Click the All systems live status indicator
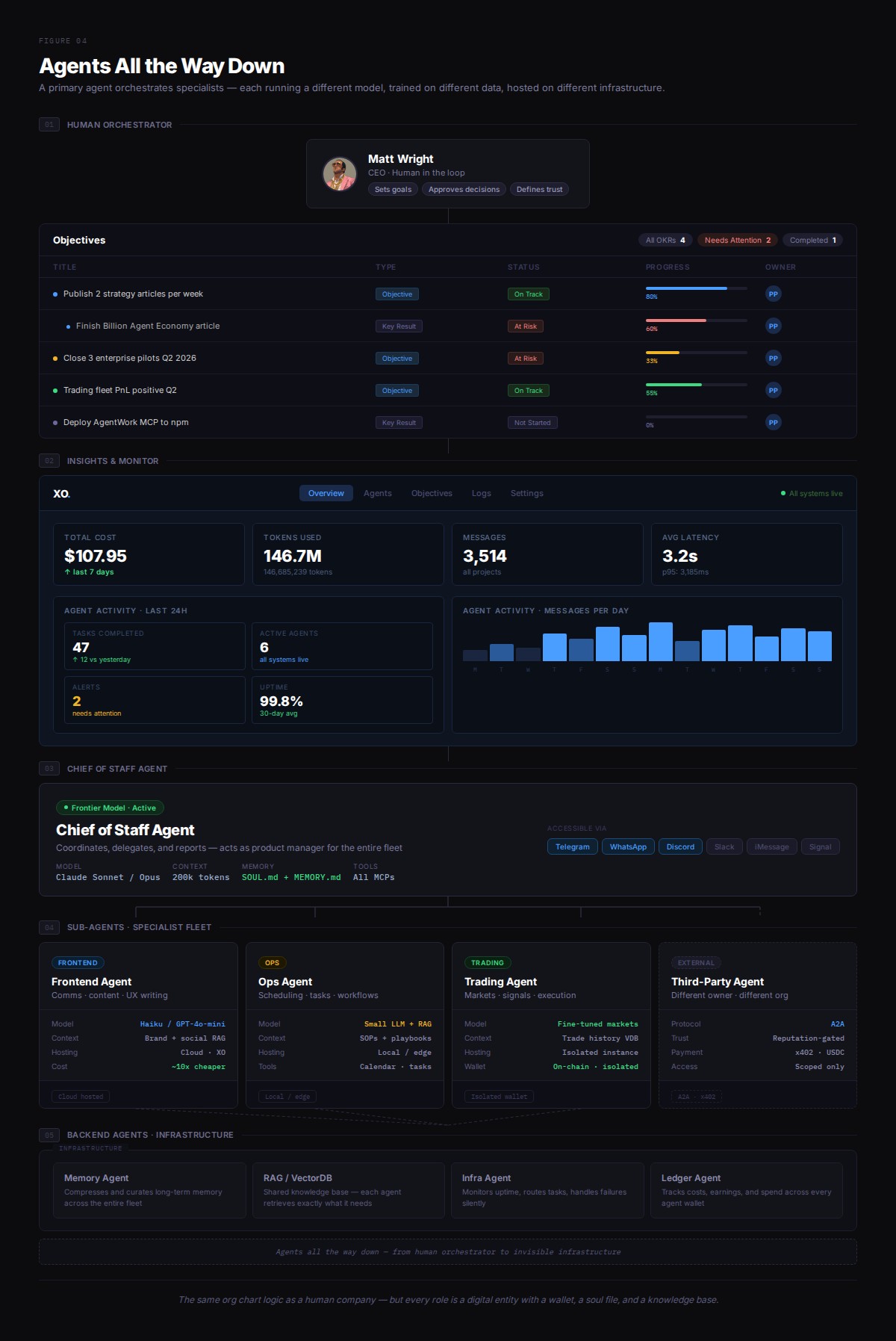The image size is (896, 1341). (x=812, y=494)
